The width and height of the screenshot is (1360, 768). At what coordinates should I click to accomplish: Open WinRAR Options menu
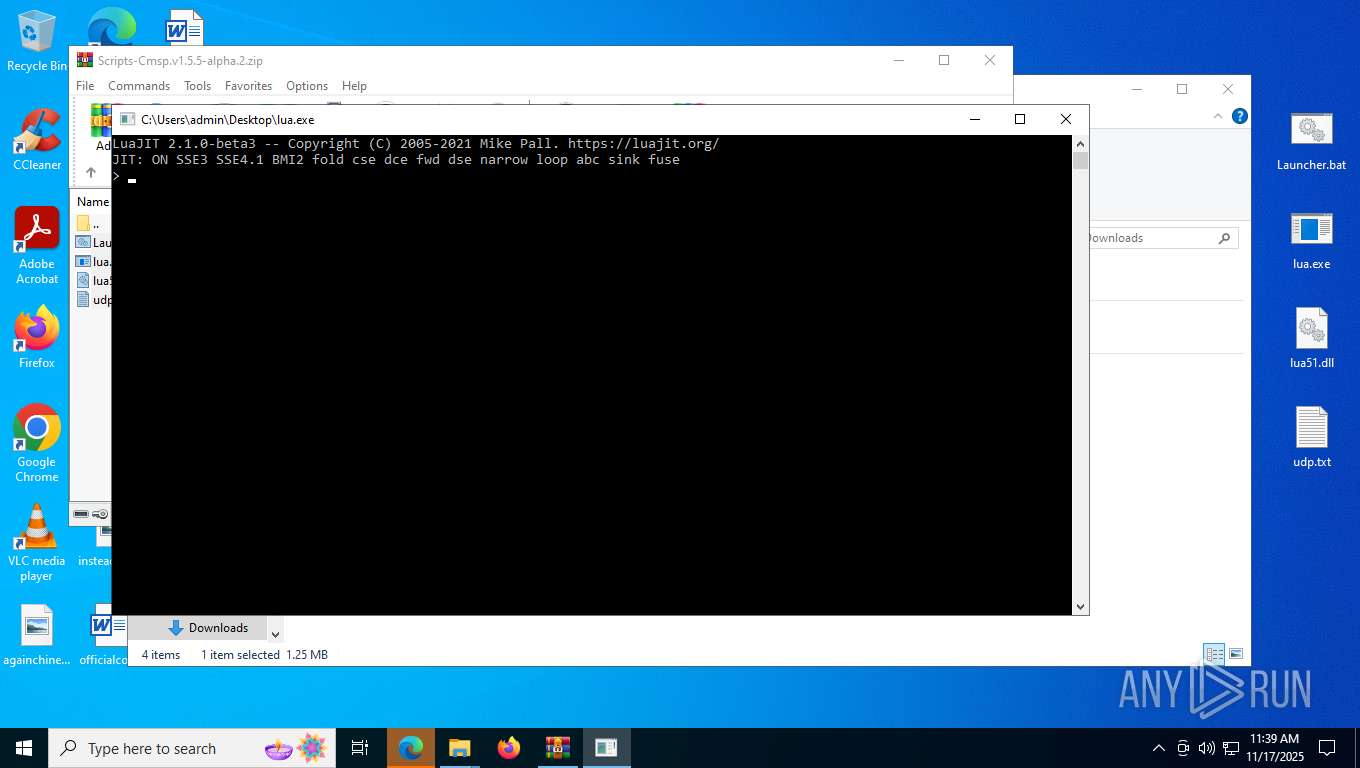[307, 86]
